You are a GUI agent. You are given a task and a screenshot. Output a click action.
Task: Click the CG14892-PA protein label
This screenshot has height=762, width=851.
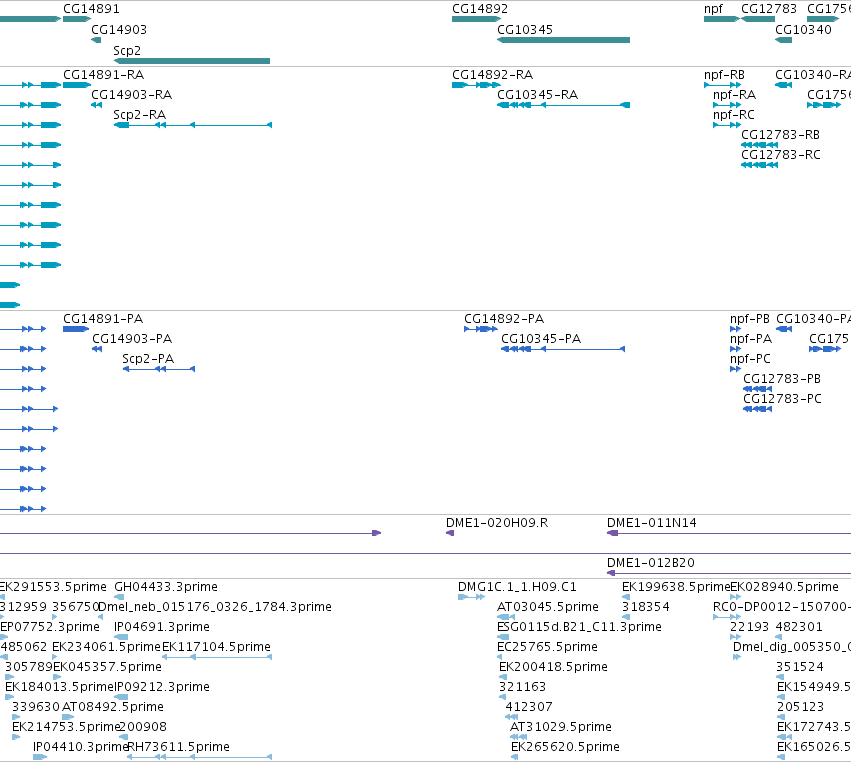pyautogui.click(x=504, y=319)
